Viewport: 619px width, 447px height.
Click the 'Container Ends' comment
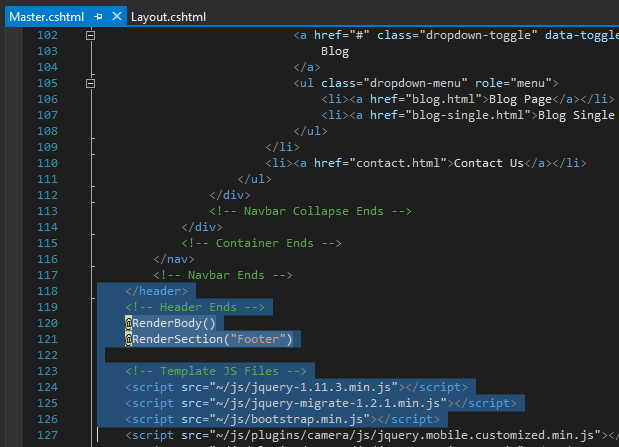click(261, 243)
